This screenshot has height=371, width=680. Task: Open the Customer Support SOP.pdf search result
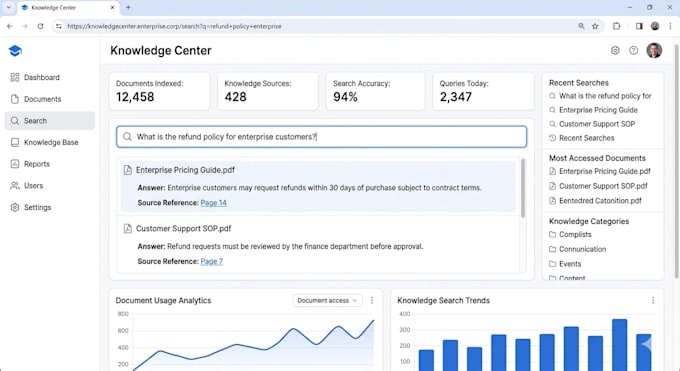pos(183,229)
